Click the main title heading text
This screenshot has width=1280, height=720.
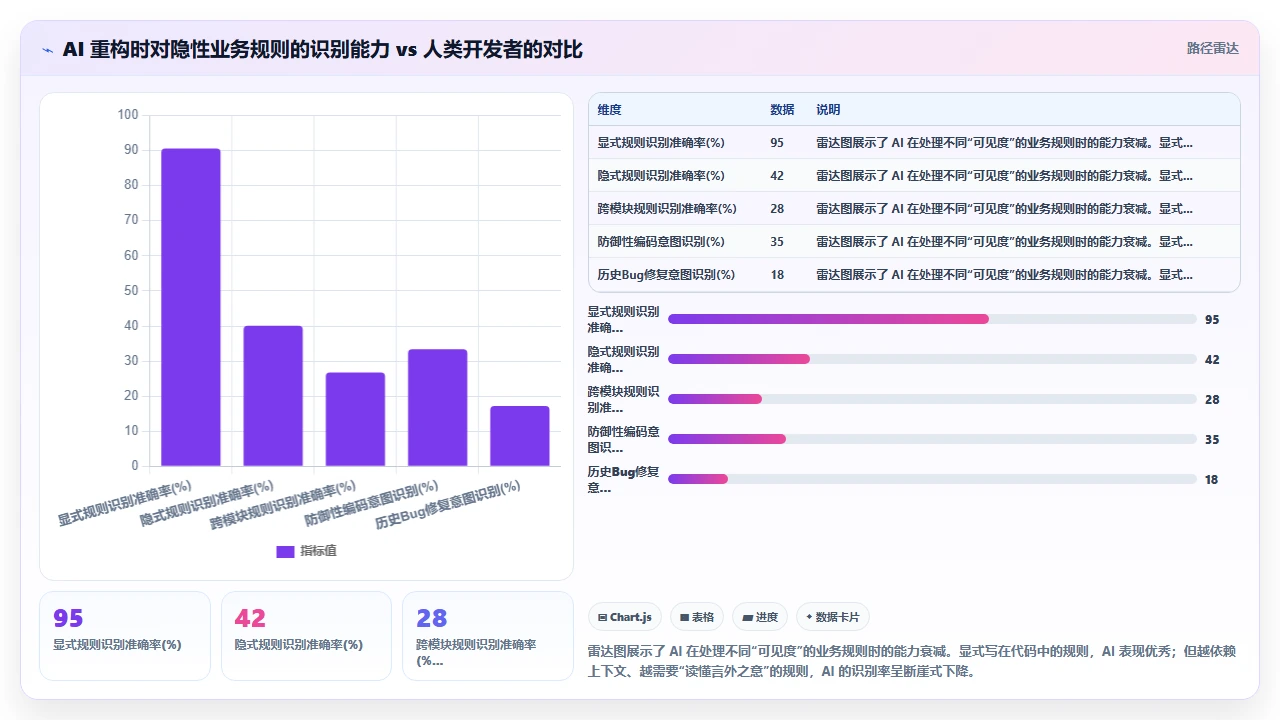coord(322,49)
